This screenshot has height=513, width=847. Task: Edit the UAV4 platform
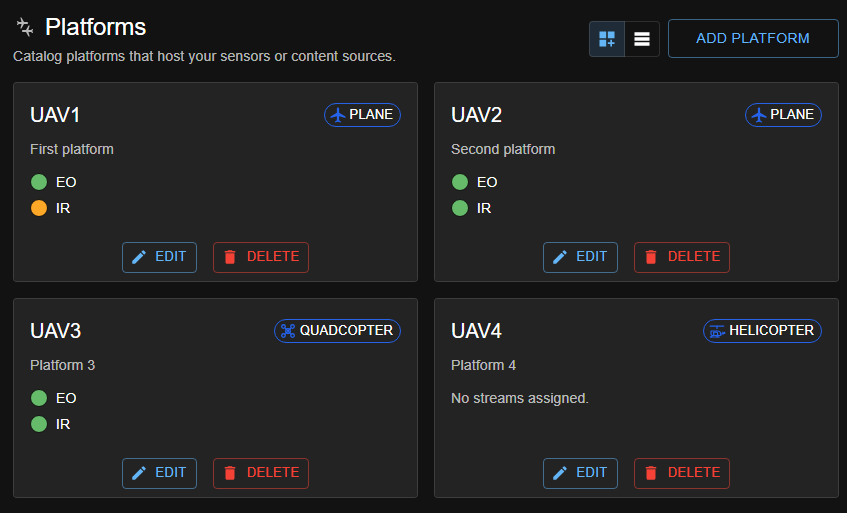(580, 473)
